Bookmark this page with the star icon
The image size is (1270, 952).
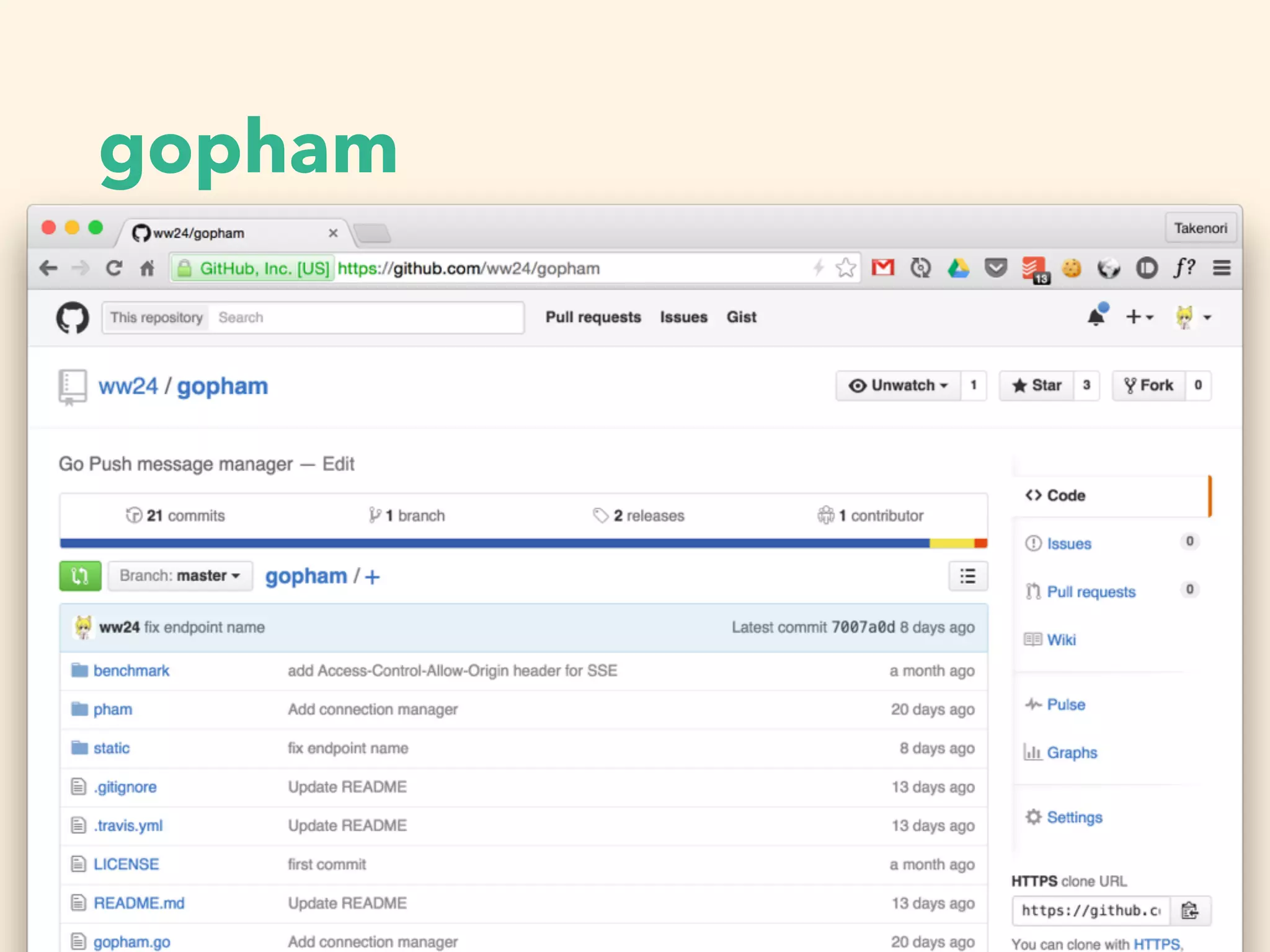845,268
